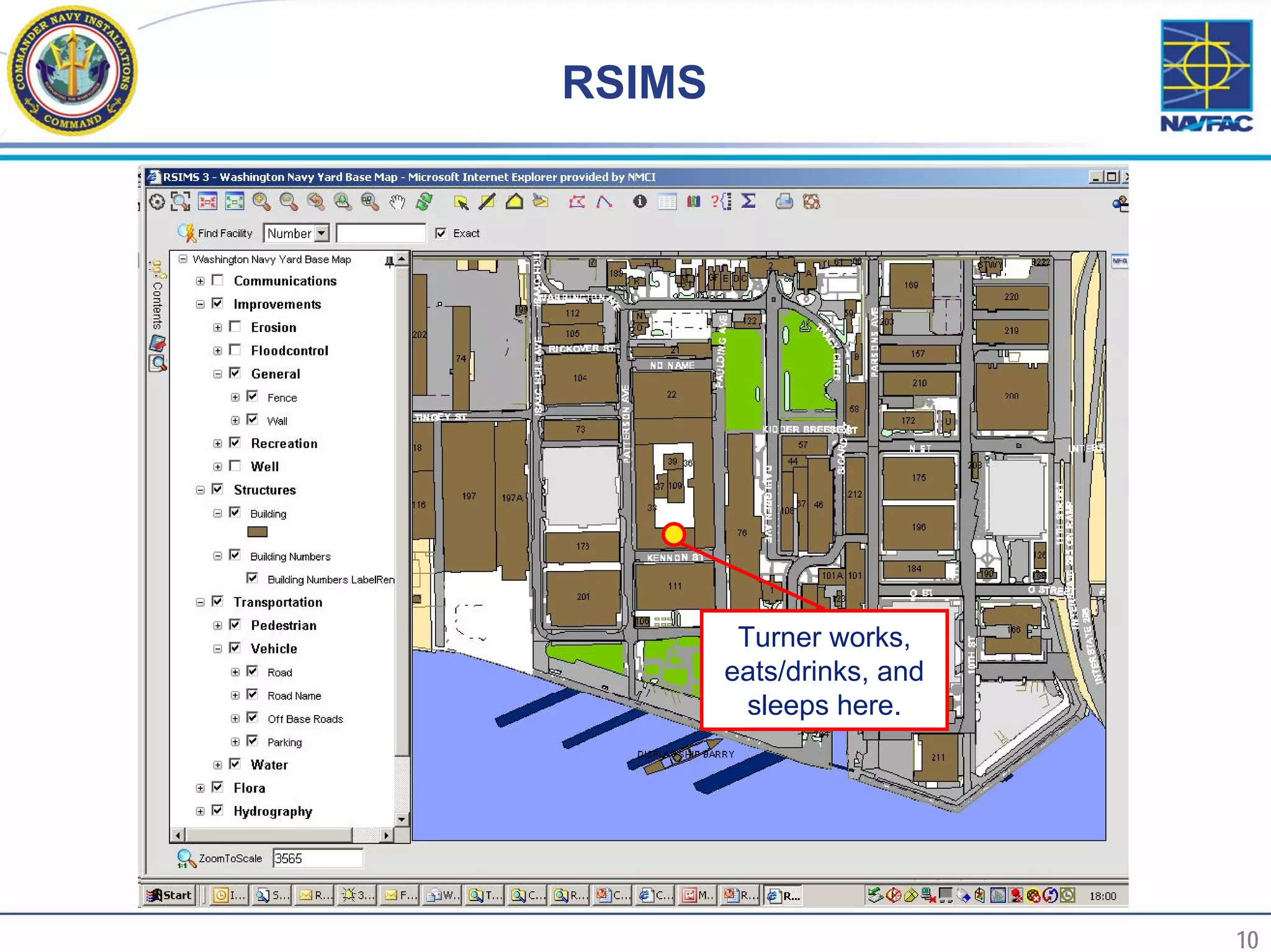Select the Pan hand tool
The image size is (1271, 952).
pyautogui.click(x=397, y=202)
